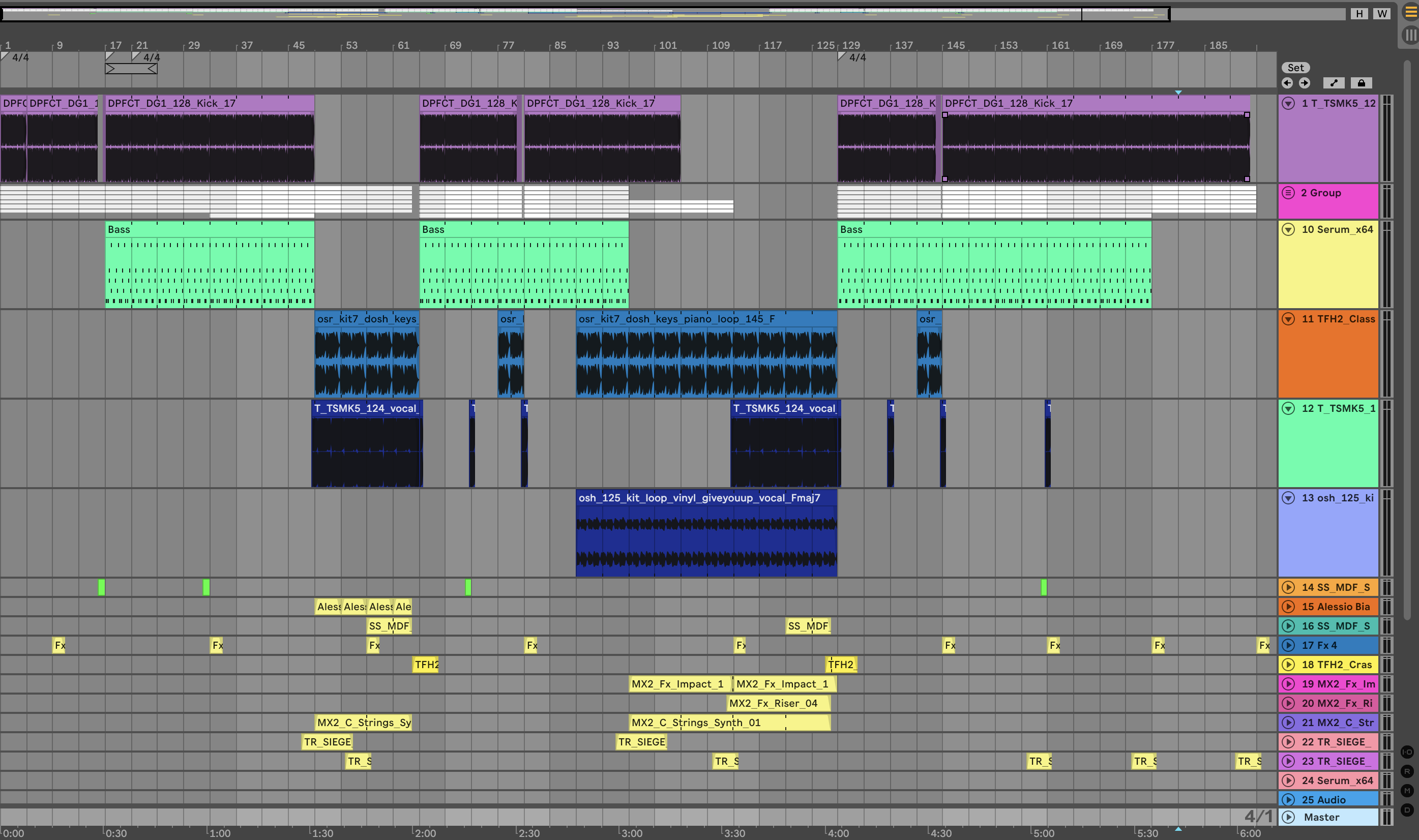Select the first T_TSMK5_124_vocal clip
The width and height of the screenshot is (1419, 840).
(367, 443)
